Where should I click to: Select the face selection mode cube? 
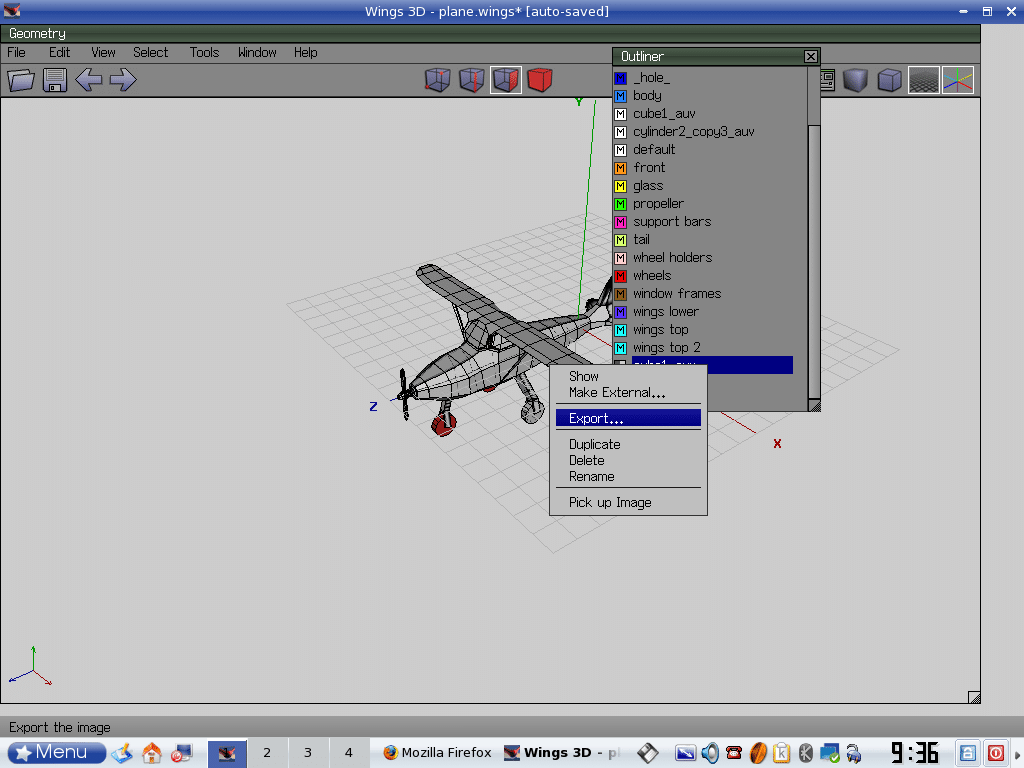[x=506, y=80]
